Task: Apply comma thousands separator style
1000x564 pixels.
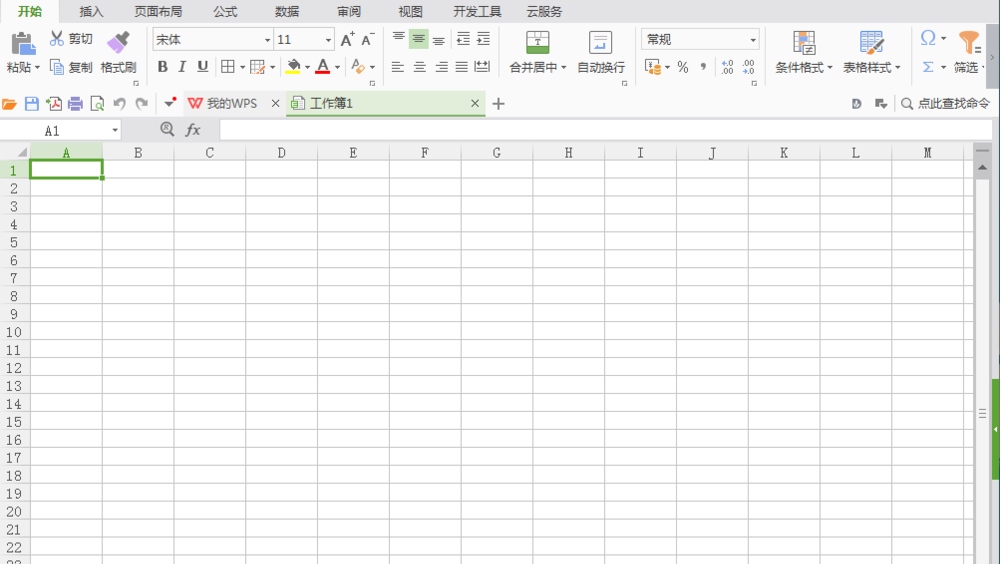Action: 703,67
